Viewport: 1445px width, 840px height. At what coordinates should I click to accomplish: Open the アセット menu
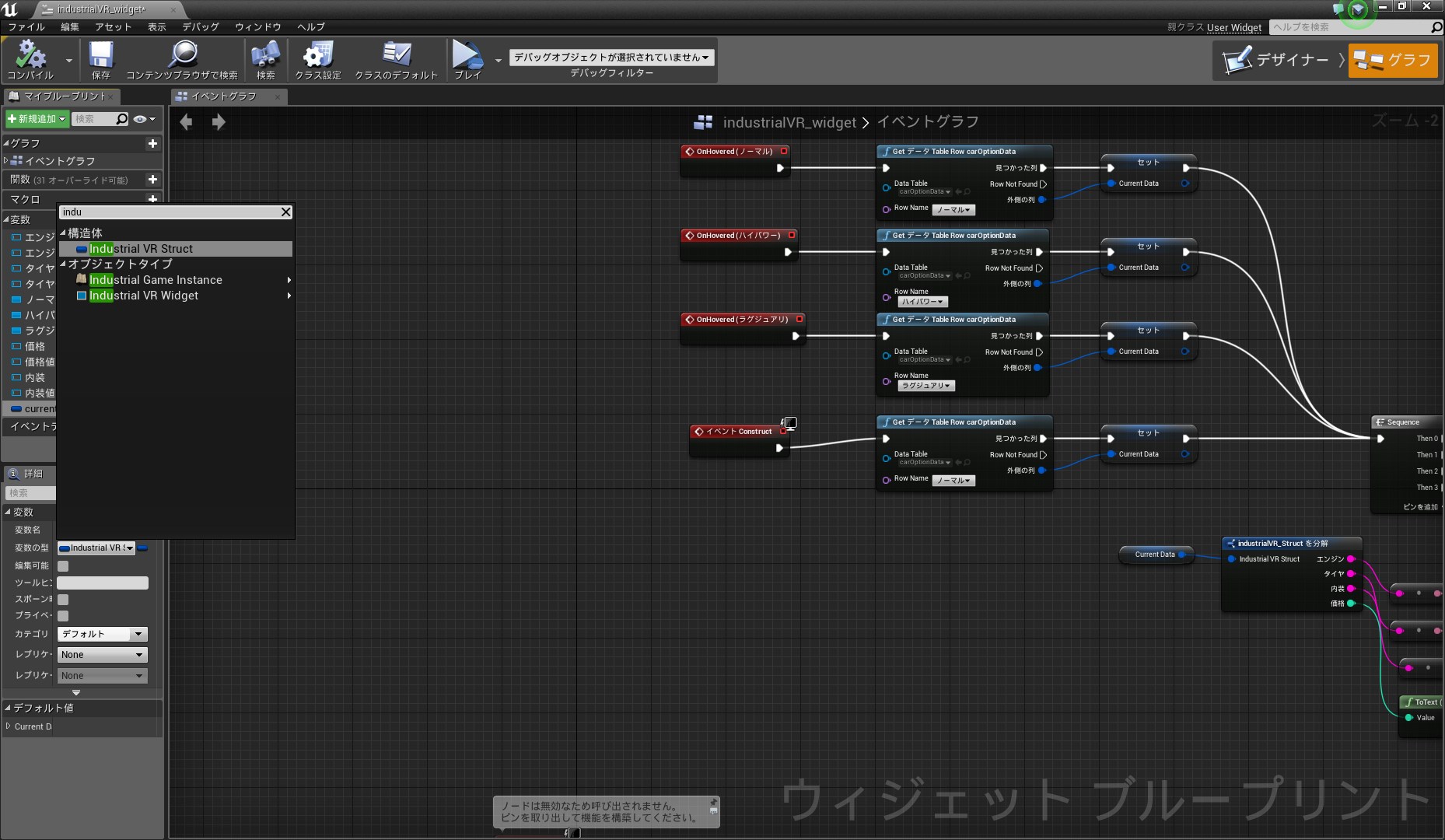114,27
